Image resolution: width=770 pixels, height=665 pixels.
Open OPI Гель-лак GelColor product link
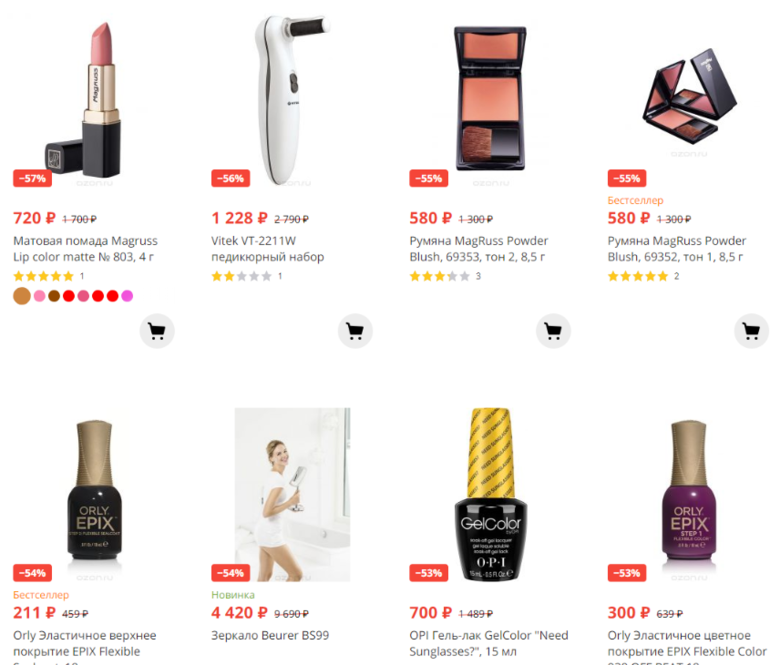[489, 643]
